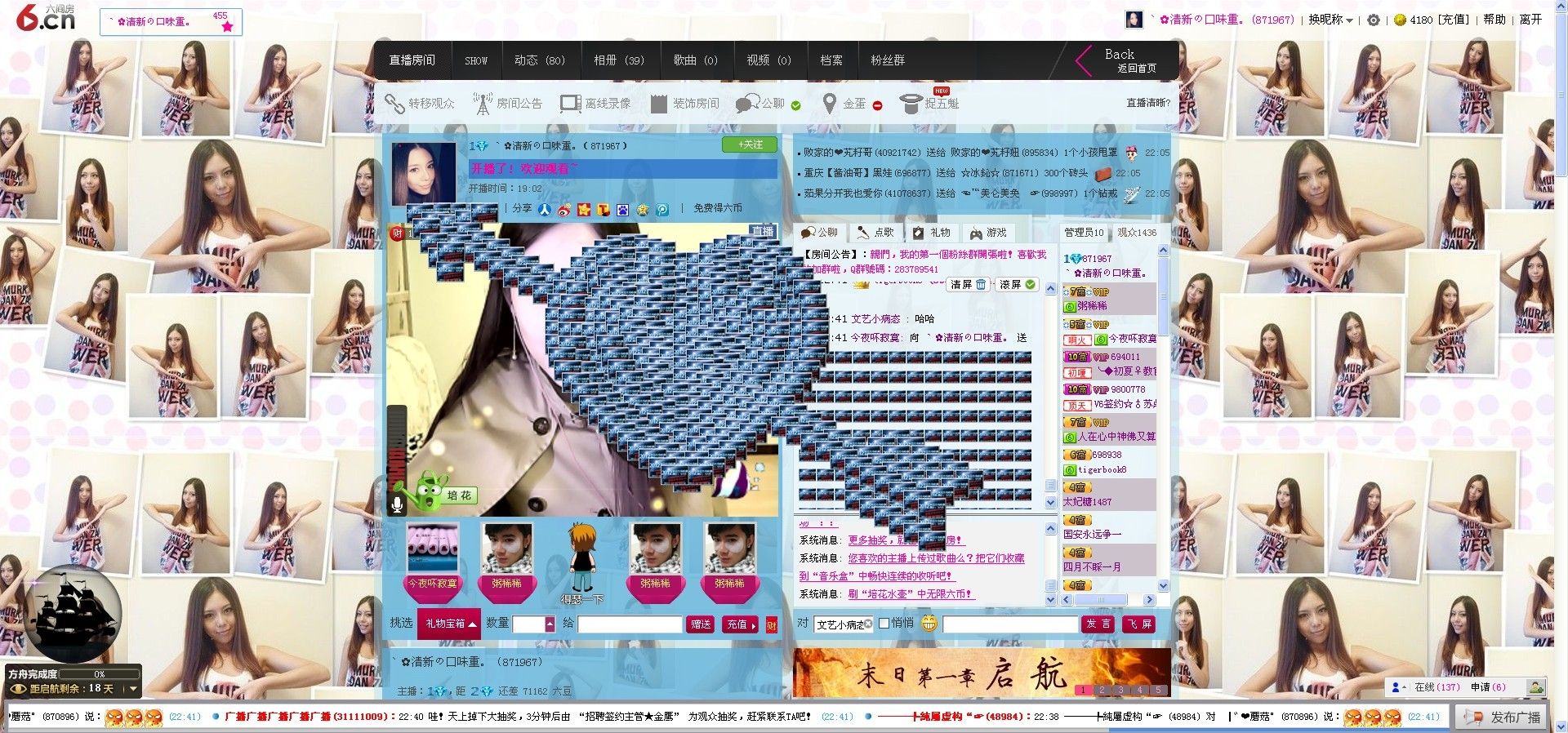The image size is (1568, 733).
Task: Click the 直播清晰? link
Action: [x=1148, y=103]
